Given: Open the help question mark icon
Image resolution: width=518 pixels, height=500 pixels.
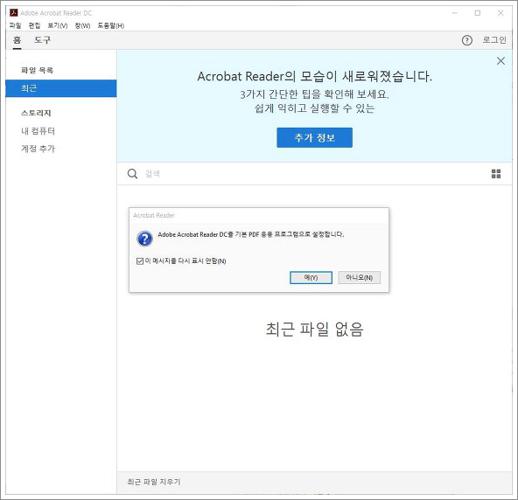Looking at the screenshot, I should click(467, 40).
